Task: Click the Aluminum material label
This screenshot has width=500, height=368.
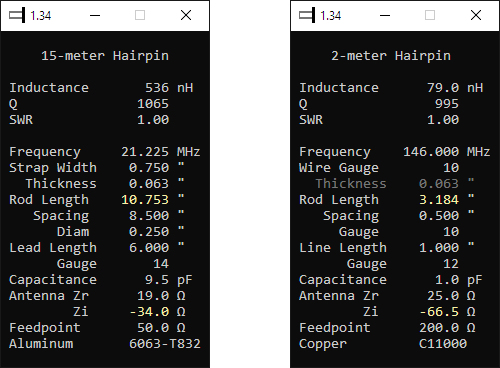Action: (x=41, y=344)
